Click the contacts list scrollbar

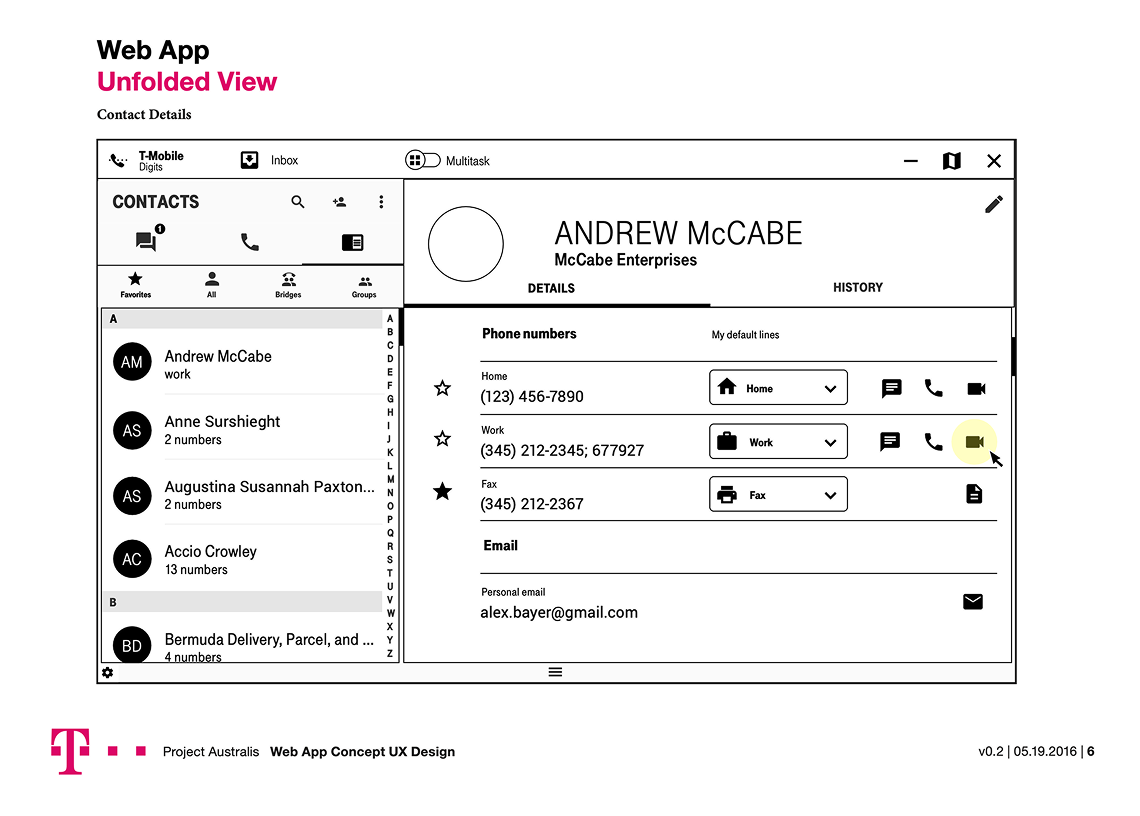coord(400,327)
